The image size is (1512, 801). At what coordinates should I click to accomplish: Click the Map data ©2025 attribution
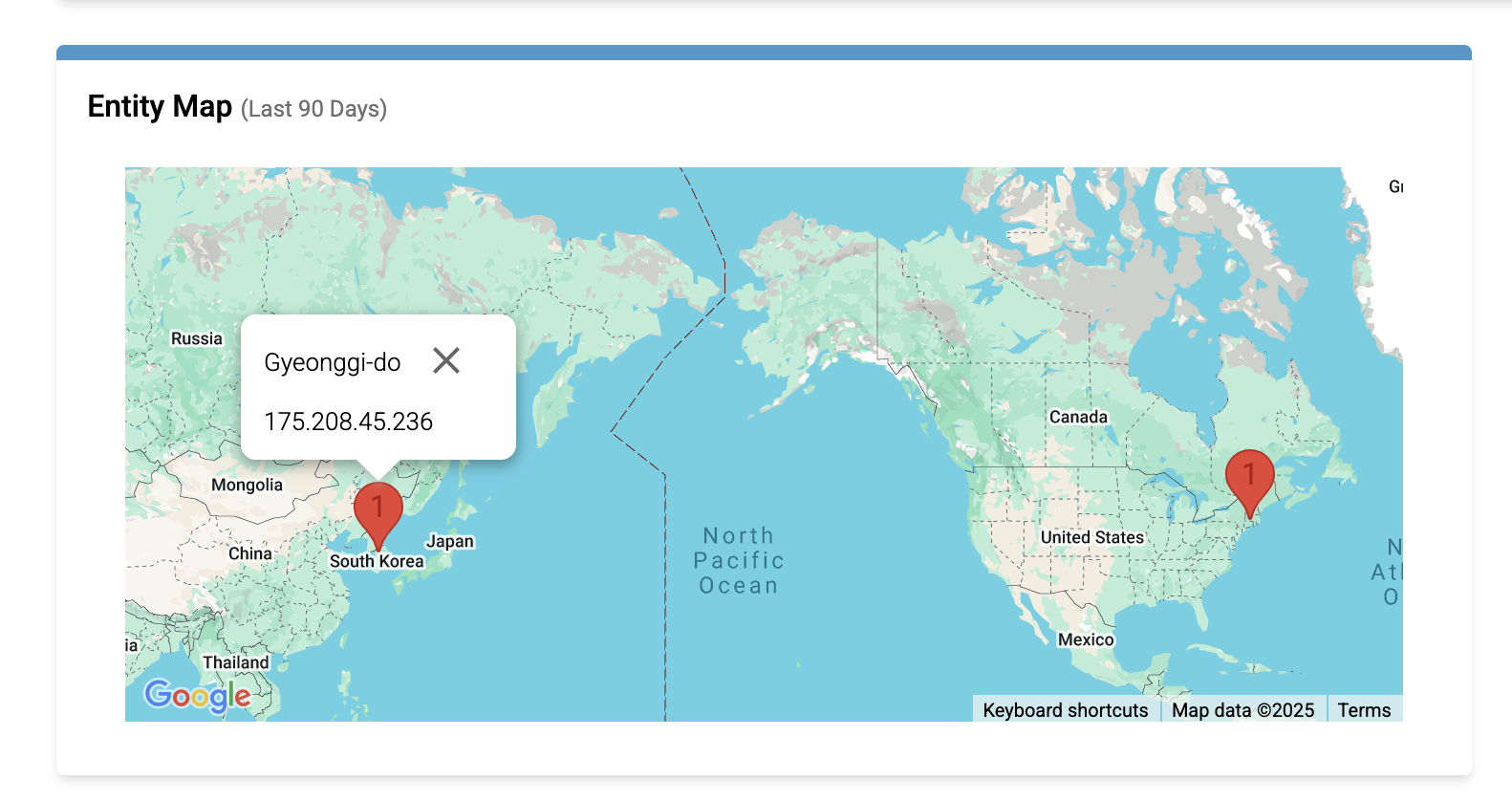point(1242,710)
